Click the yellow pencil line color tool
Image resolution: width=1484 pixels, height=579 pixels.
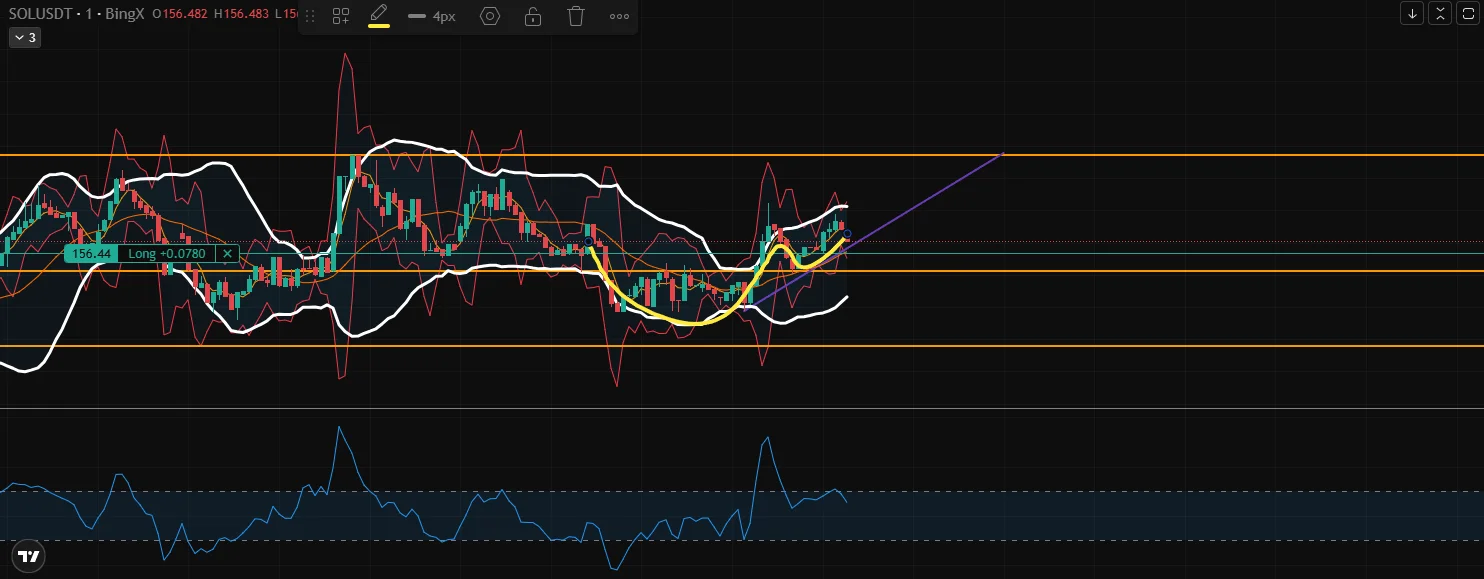(x=379, y=16)
